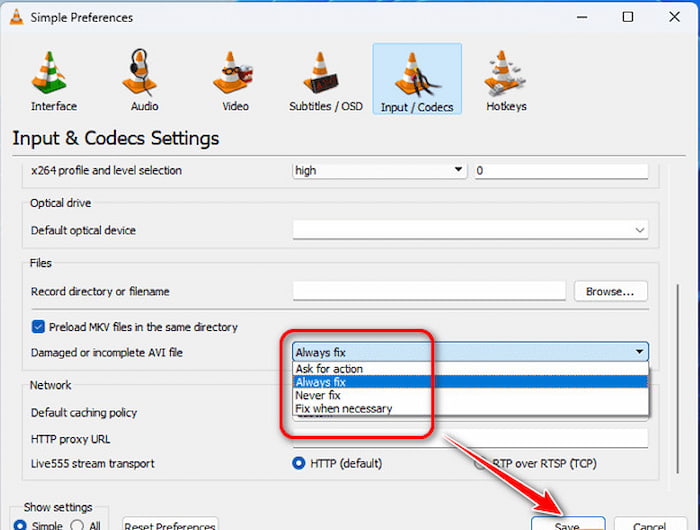Pick 'Always fix' in the dropdown list

pos(470,382)
